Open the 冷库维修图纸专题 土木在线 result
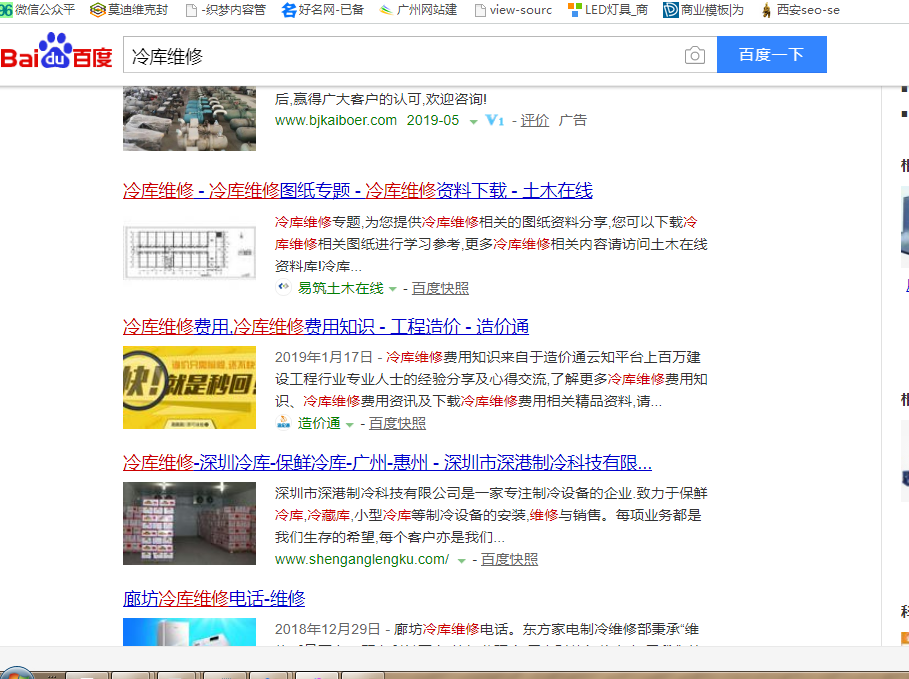 tap(357, 190)
